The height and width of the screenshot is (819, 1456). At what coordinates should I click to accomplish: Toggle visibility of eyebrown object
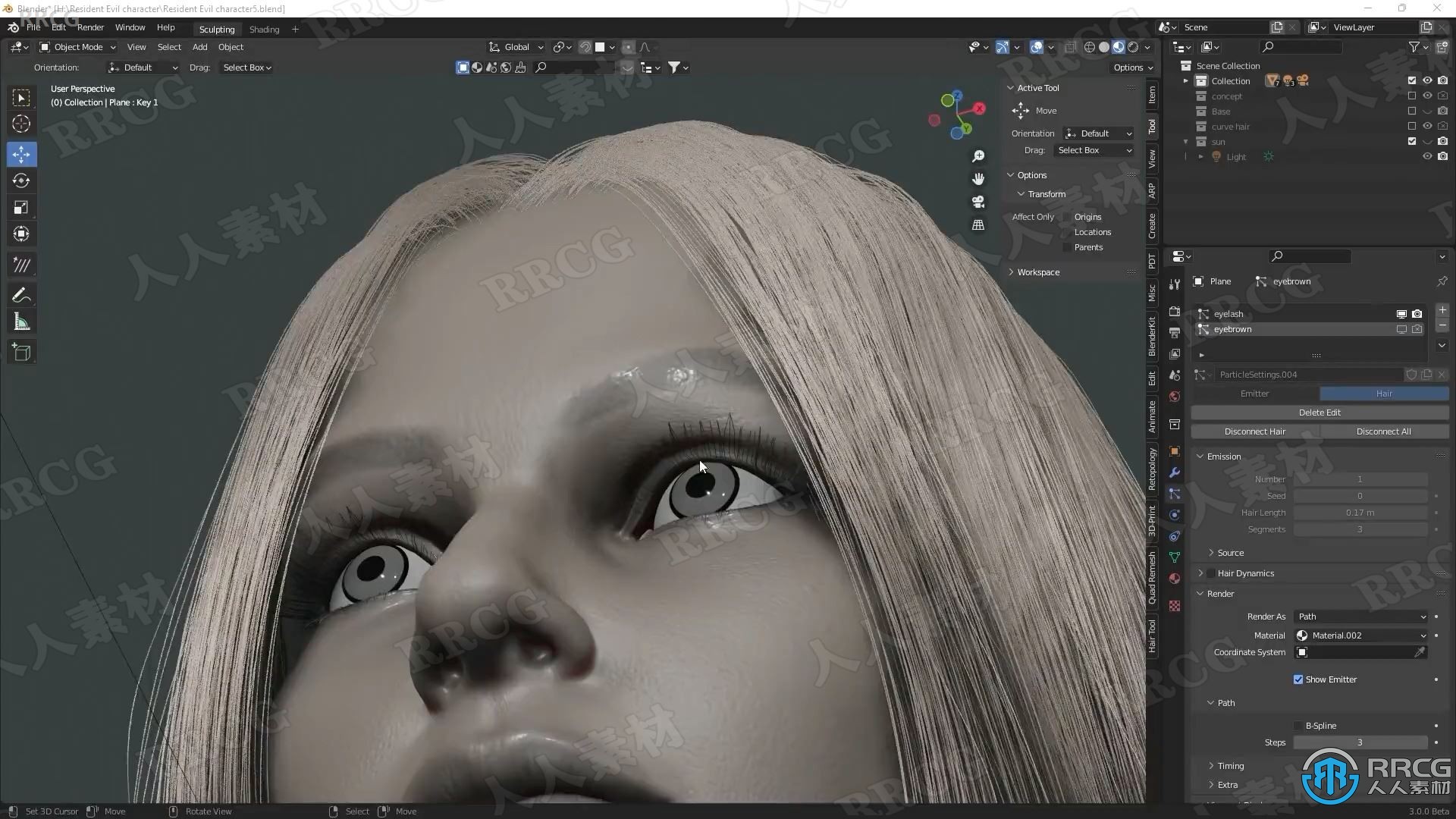(1401, 328)
